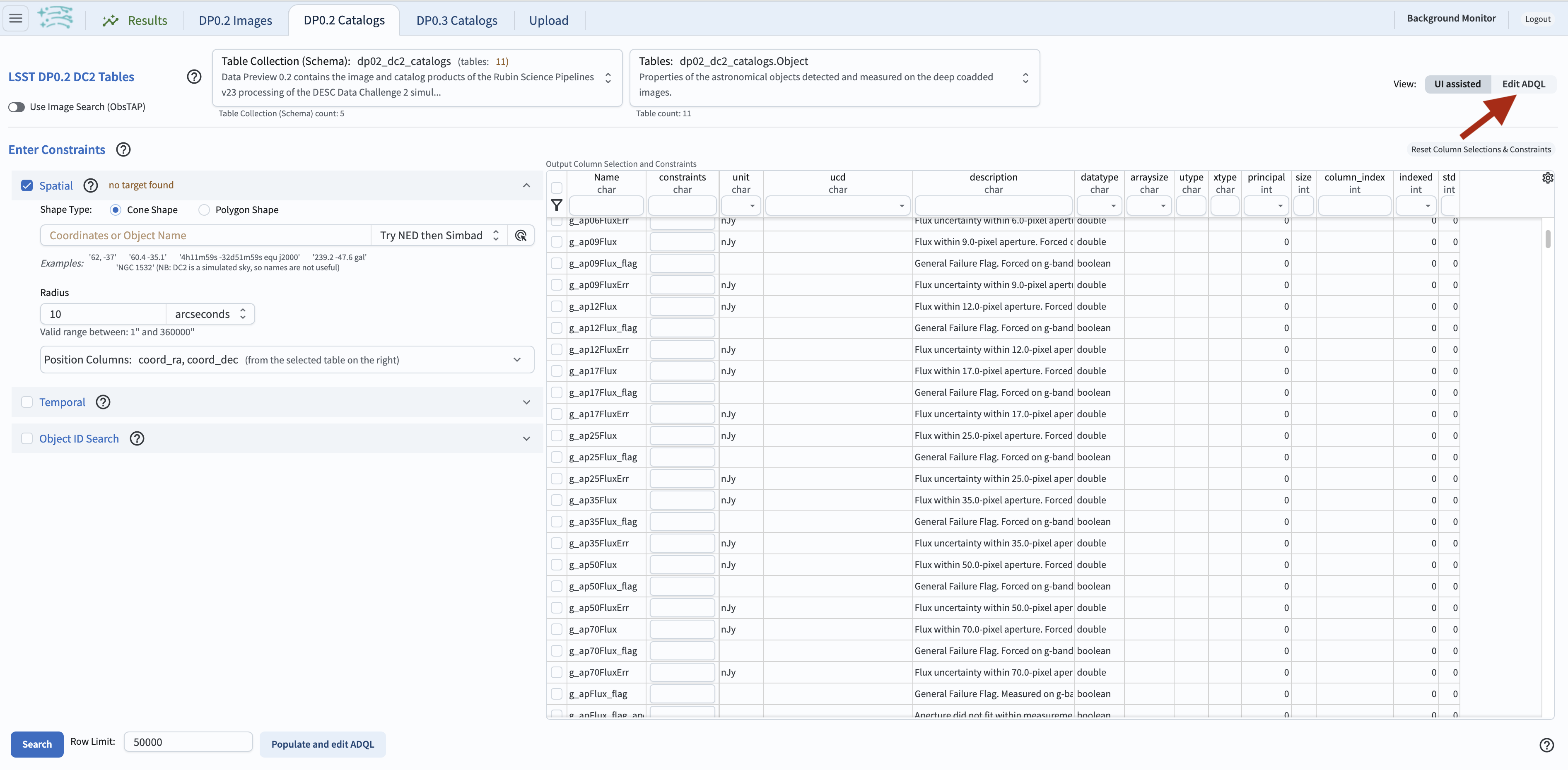The image size is (1568, 770).
Task: Open the column filter funnel icon
Action: point(557,205)
